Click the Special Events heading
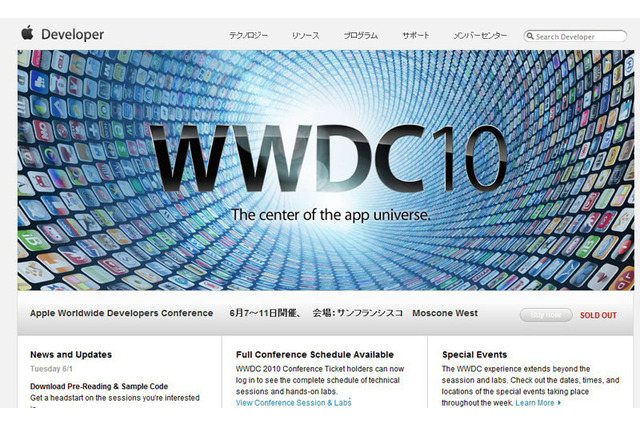 coord(474,355)
